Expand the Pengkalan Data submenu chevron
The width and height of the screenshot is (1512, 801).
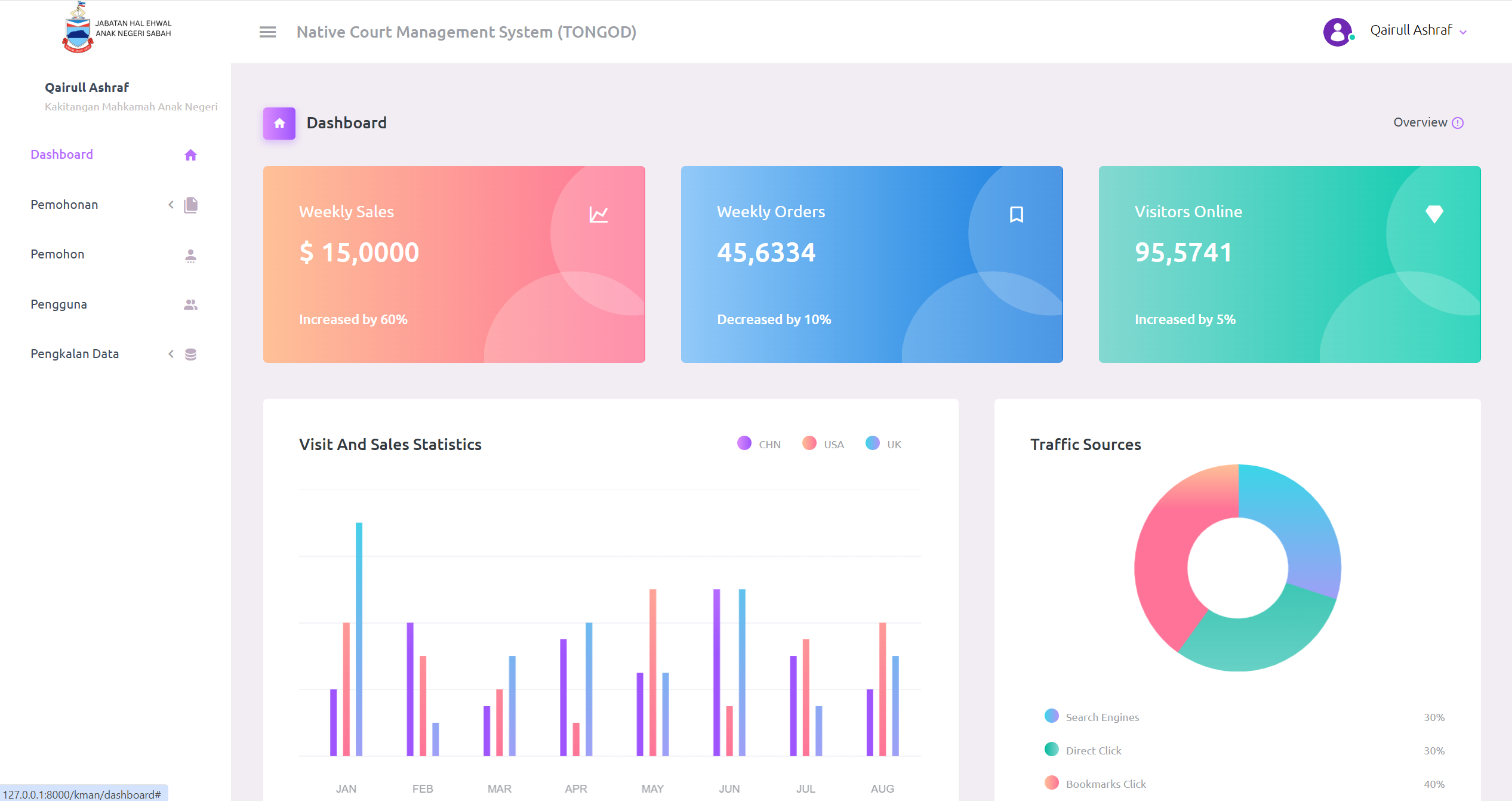pos(171,354)
